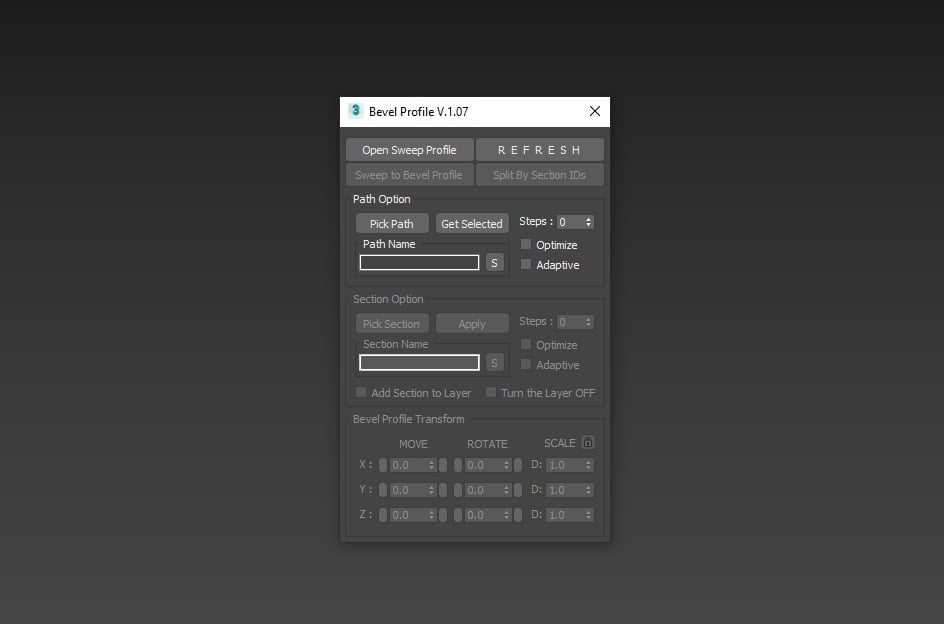Image resolution: width=944 pixels, height=624 pixels.
Task: Click the S button beside Path Name field
Action: (494, 263)
